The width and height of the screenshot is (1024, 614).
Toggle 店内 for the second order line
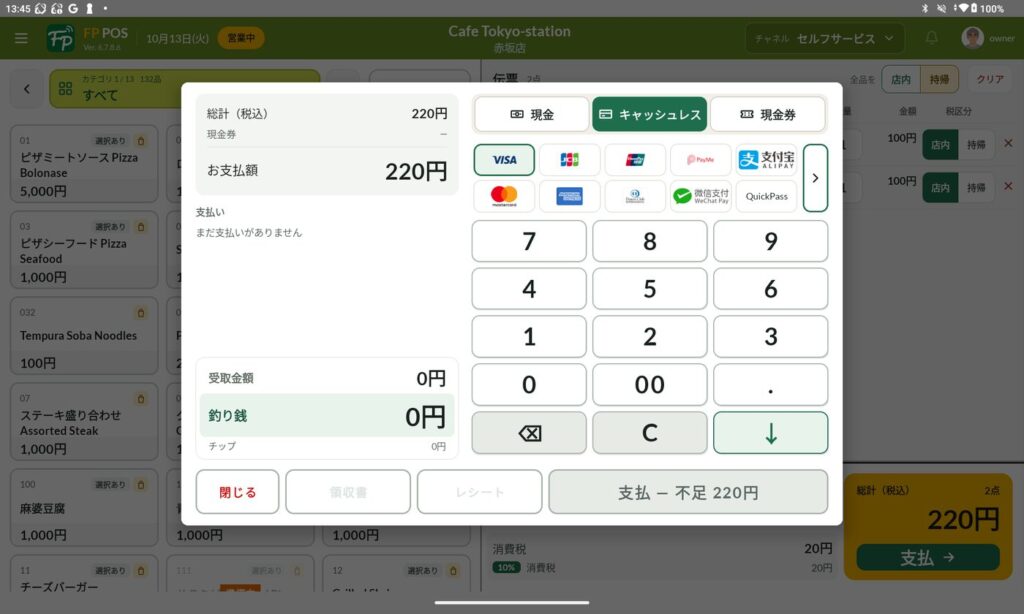tap(940, 187)
